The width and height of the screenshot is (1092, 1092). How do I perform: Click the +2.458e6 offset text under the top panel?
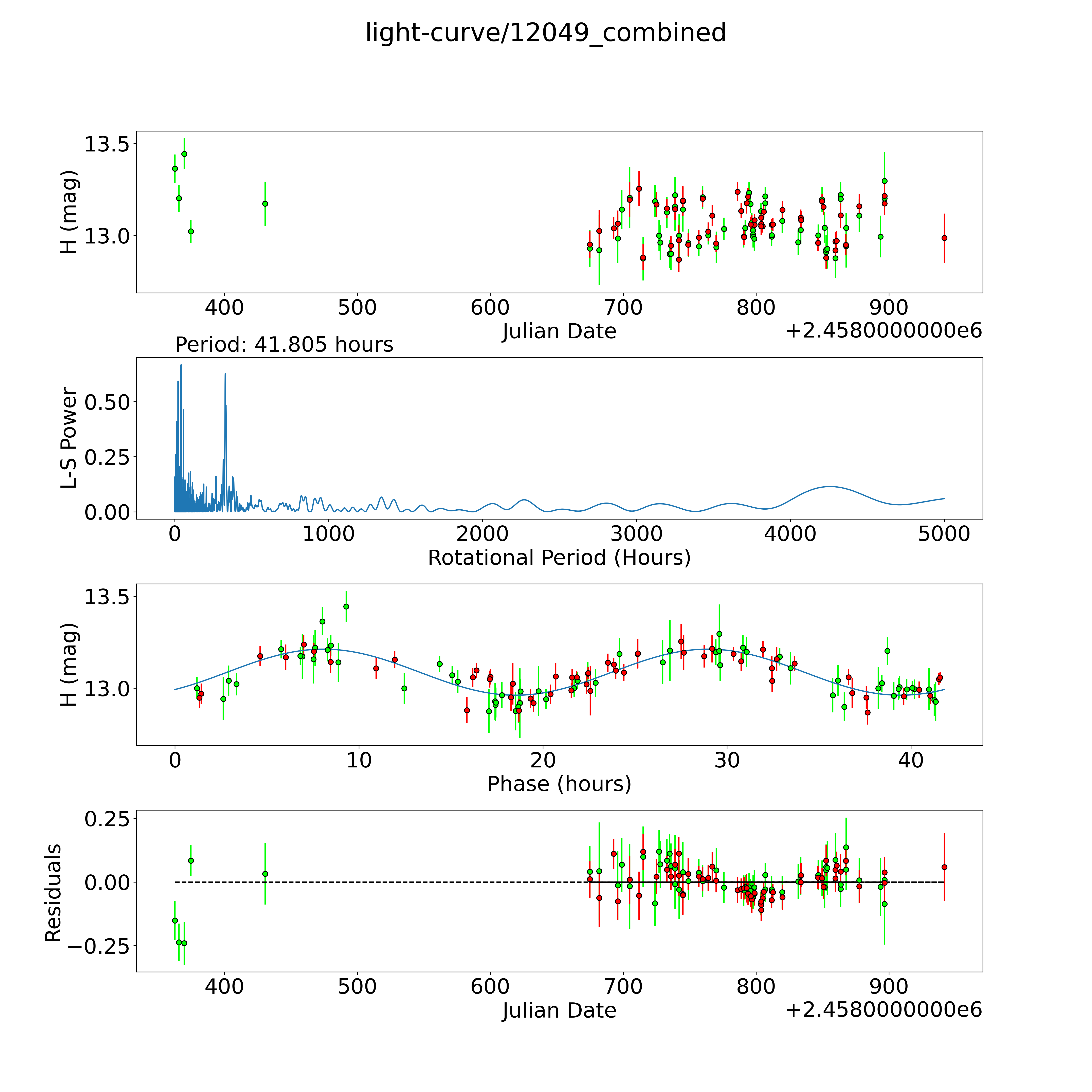pos(884,331)
